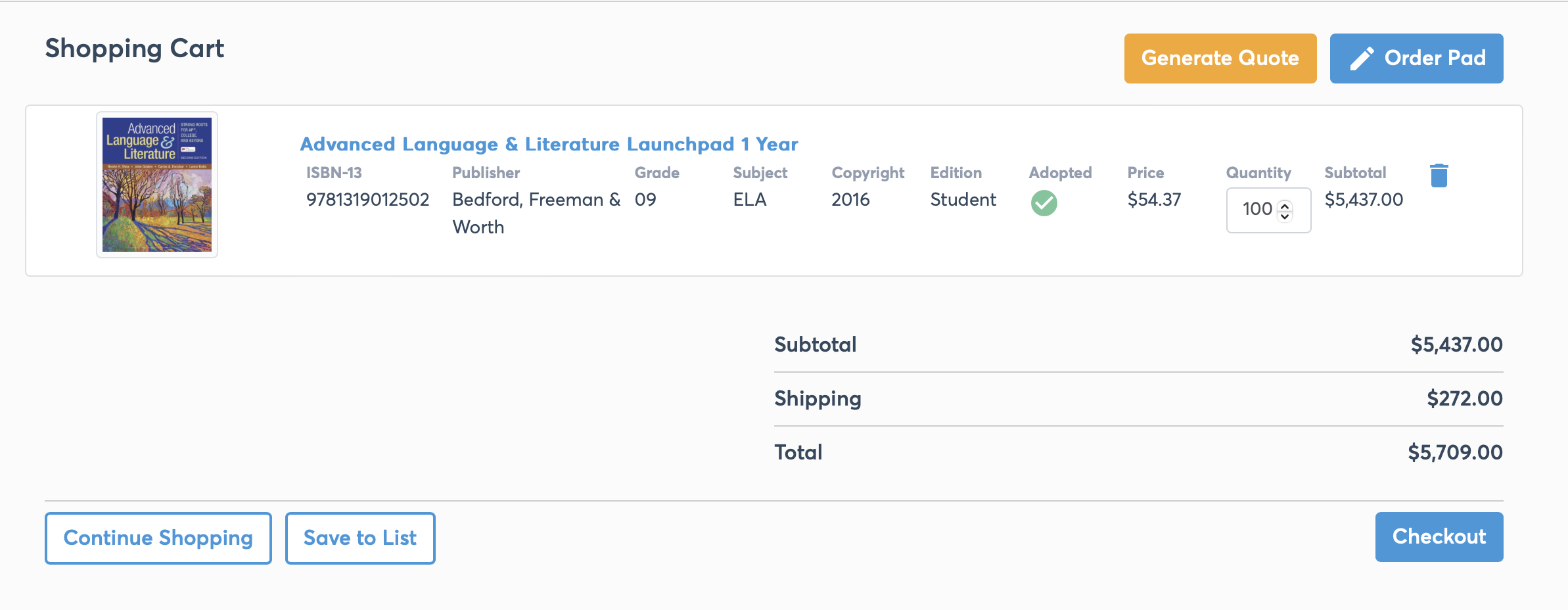Click the Generate Quote button
This screenshot has width=1568, height=610.
coord(1220,59)
